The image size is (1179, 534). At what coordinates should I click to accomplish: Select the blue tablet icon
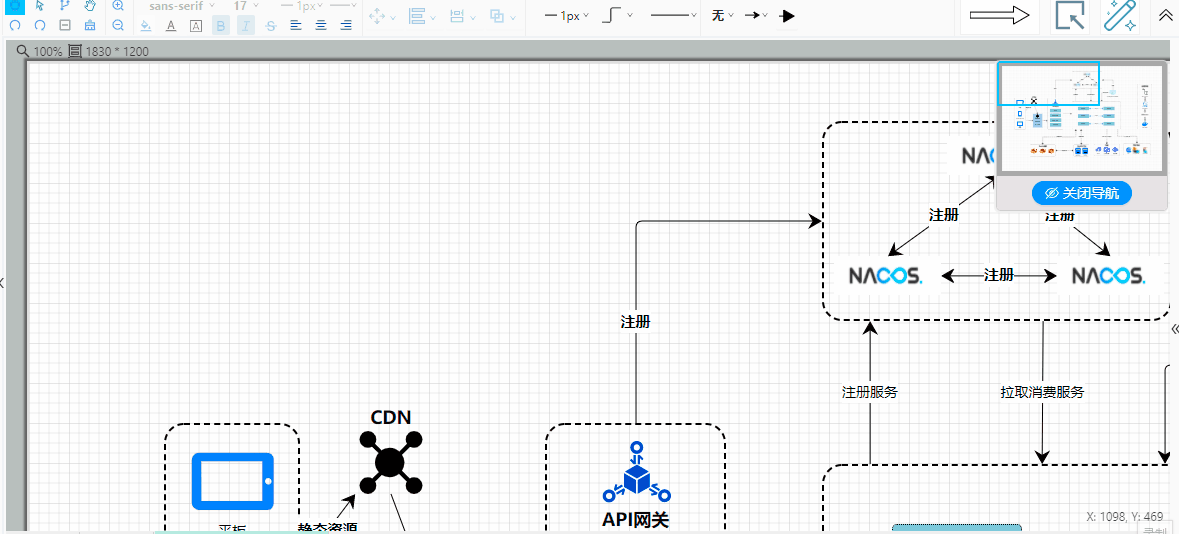click(x=232, y=481)
